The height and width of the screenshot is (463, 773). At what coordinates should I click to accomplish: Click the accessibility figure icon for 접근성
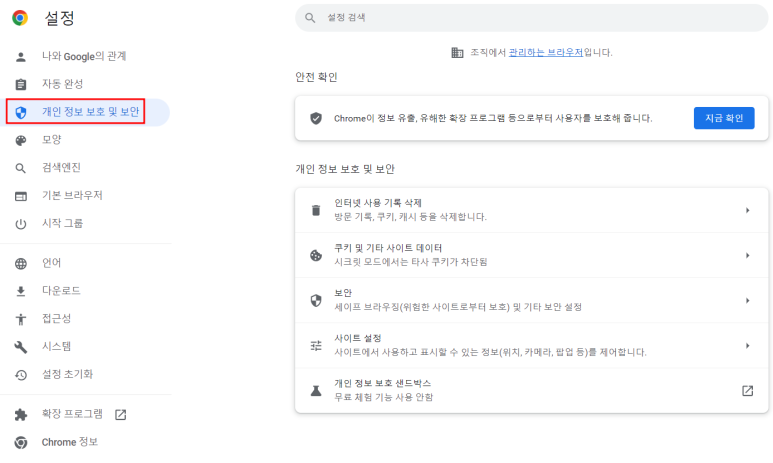(21, 319)
